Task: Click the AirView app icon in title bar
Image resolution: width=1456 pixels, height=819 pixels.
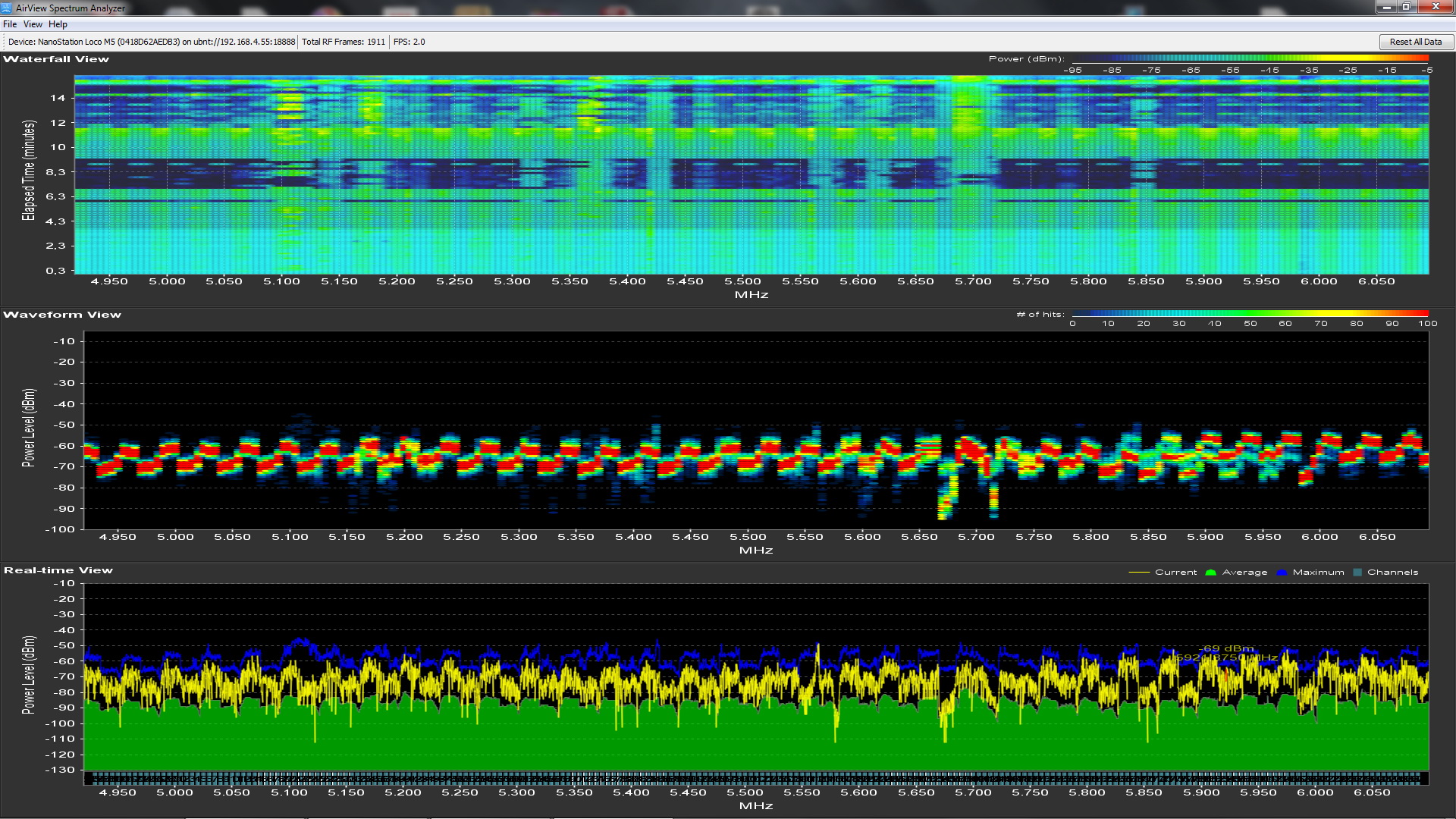Action: 6,8
